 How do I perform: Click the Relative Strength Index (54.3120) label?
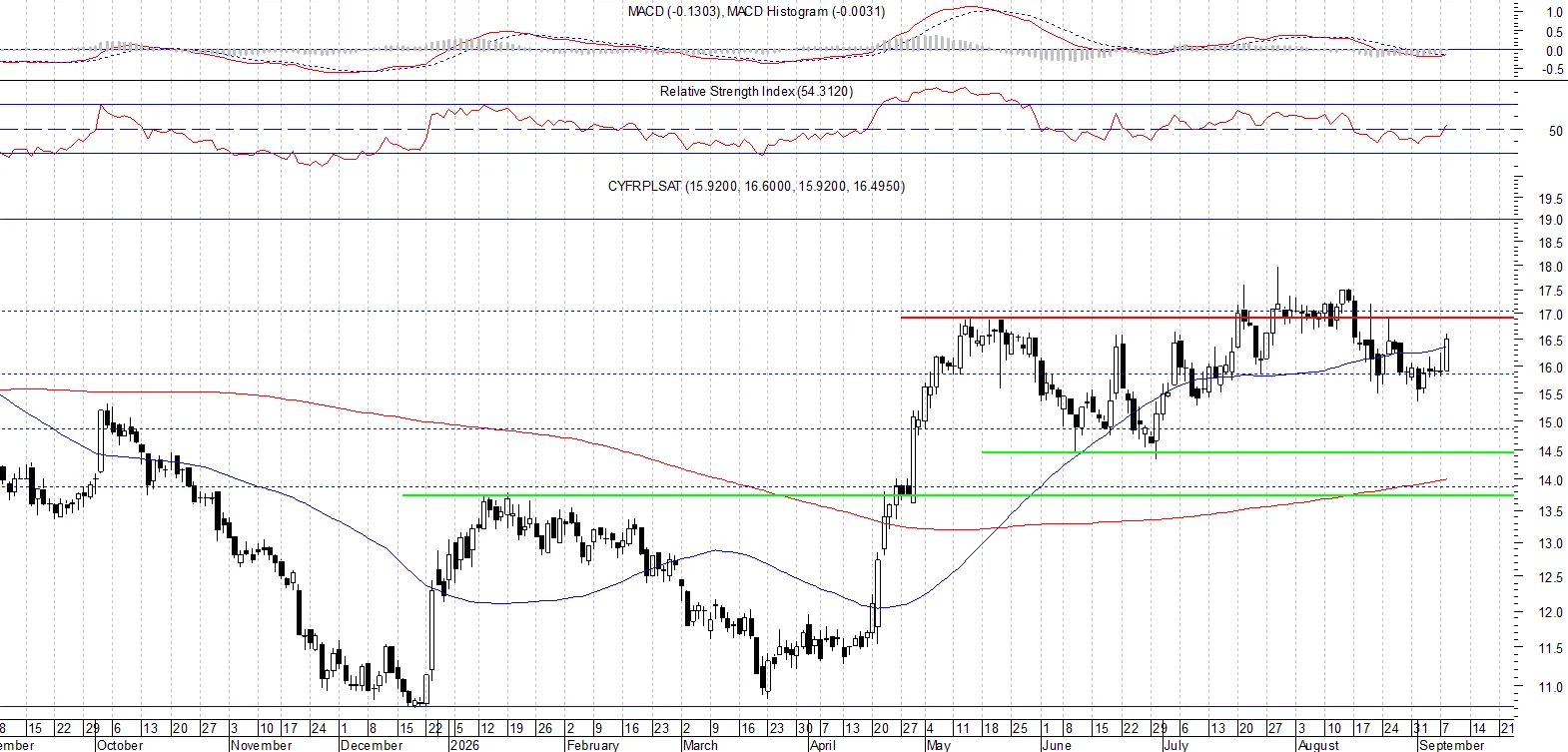pyautogui.click(x=756, y=91)
